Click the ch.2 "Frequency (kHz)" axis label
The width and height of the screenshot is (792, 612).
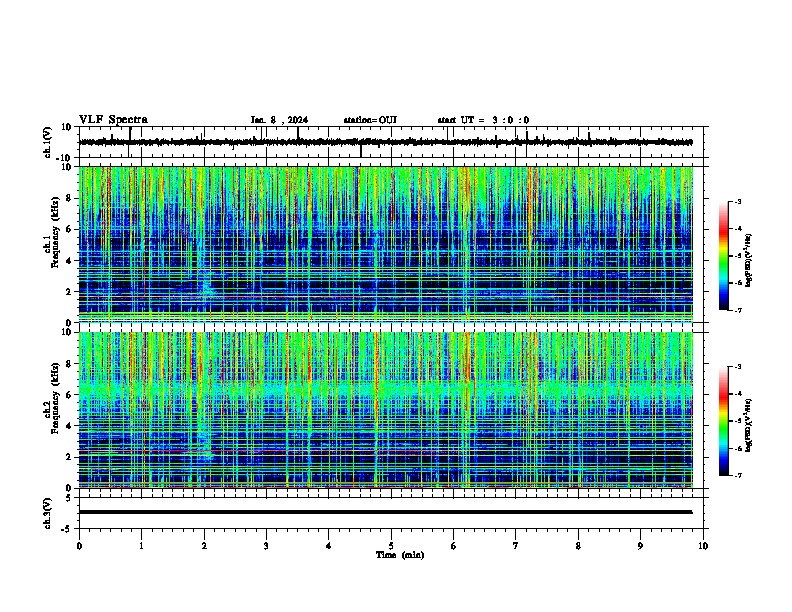(56, 397)
